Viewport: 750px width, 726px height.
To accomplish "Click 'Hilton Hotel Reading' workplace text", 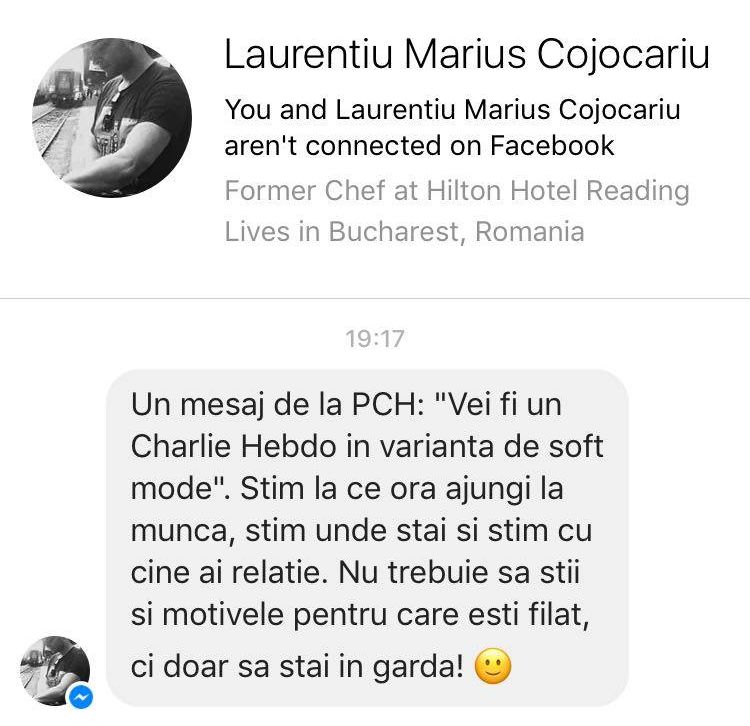I will coord(558,191).
